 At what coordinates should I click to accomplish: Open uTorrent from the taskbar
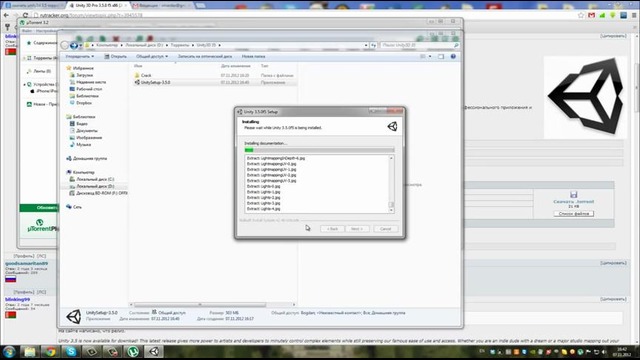[x=133, y=352]
